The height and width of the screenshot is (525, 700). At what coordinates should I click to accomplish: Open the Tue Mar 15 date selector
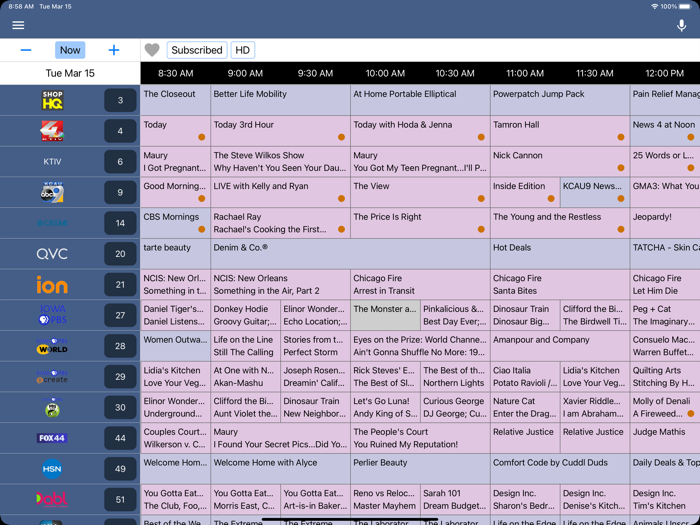pos(70,73)
